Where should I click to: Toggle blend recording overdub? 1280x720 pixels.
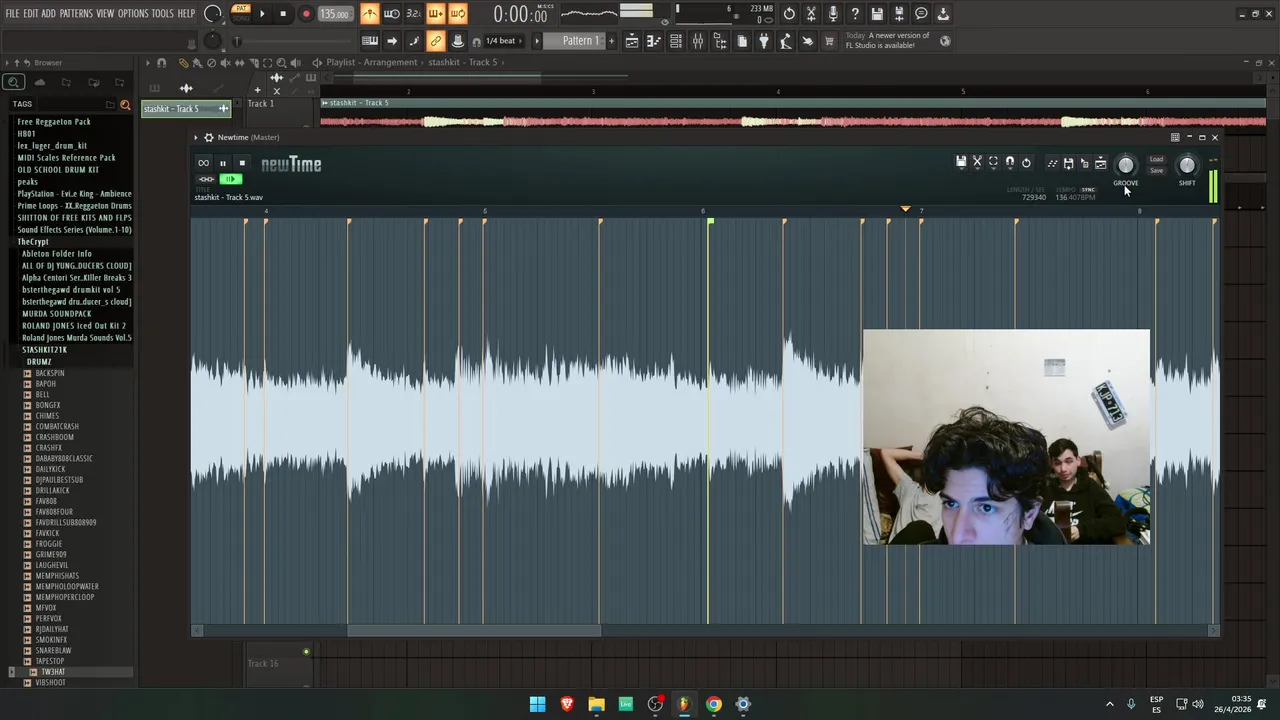point(435,14)
